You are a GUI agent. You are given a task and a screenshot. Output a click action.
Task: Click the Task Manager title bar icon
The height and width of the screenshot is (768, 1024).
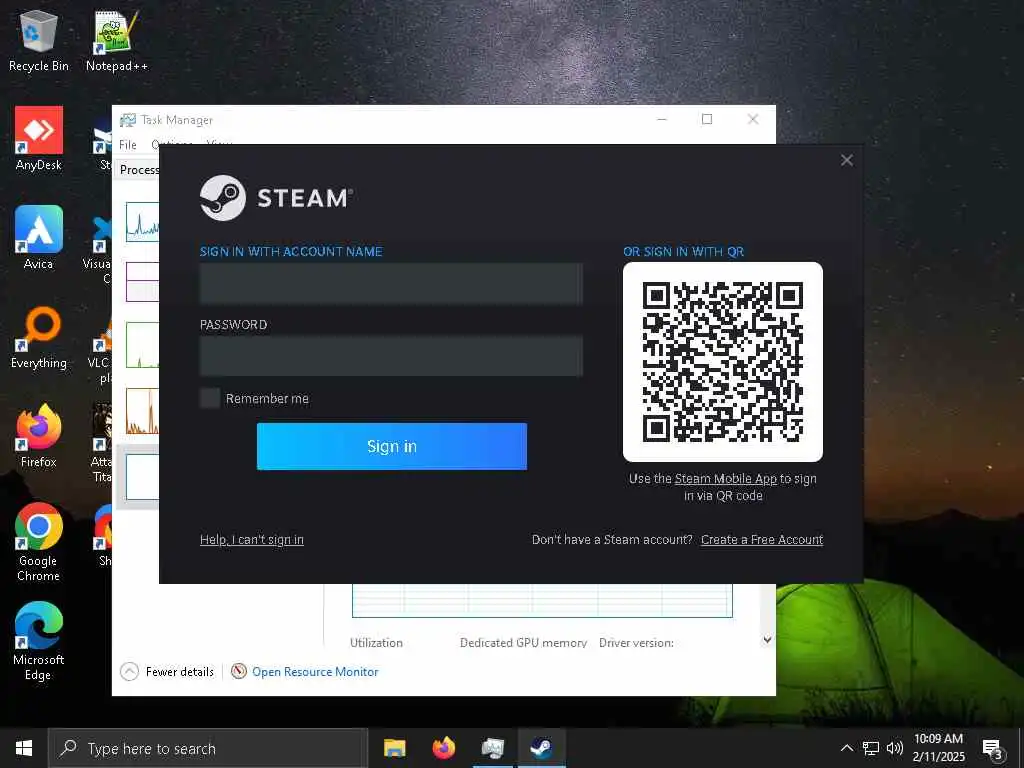pyautogui.click(x=128, y=120)
